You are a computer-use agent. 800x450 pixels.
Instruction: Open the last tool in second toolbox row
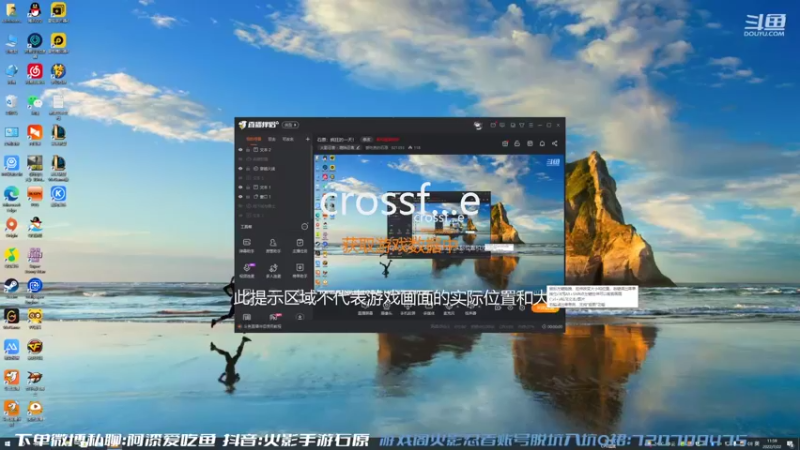coord(299,270)
